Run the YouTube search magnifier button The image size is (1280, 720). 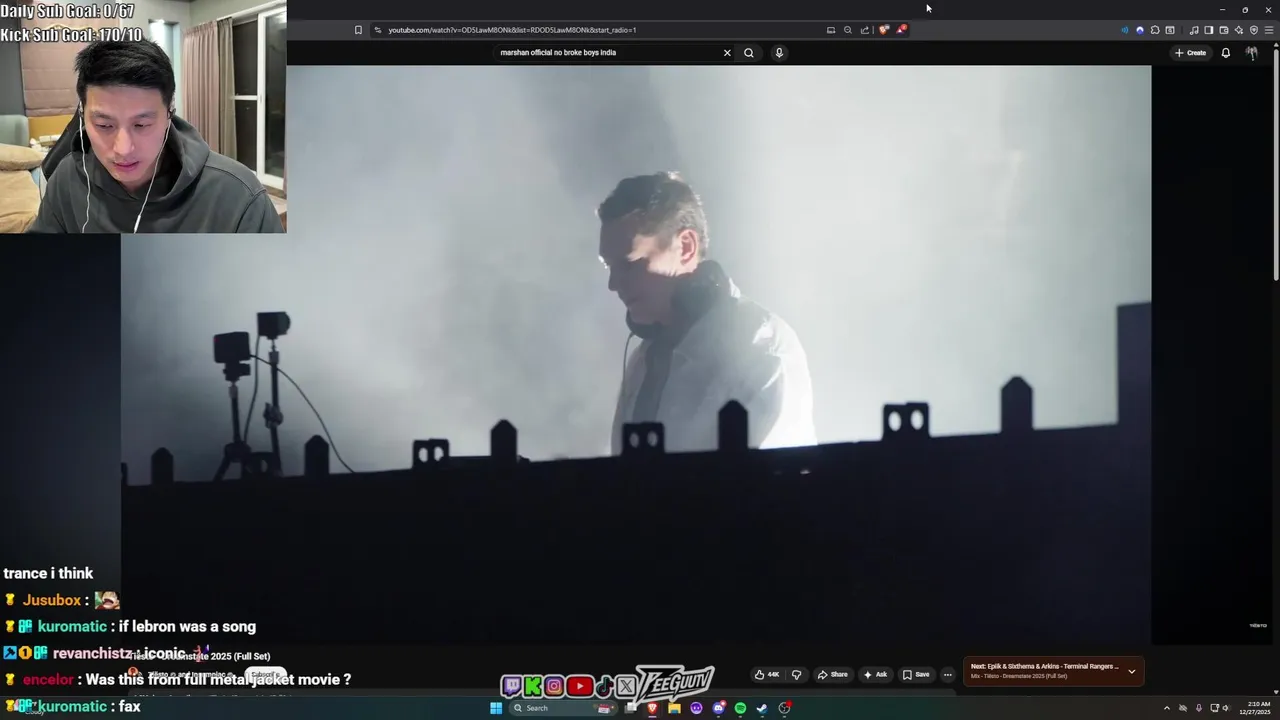coord(748,53)
